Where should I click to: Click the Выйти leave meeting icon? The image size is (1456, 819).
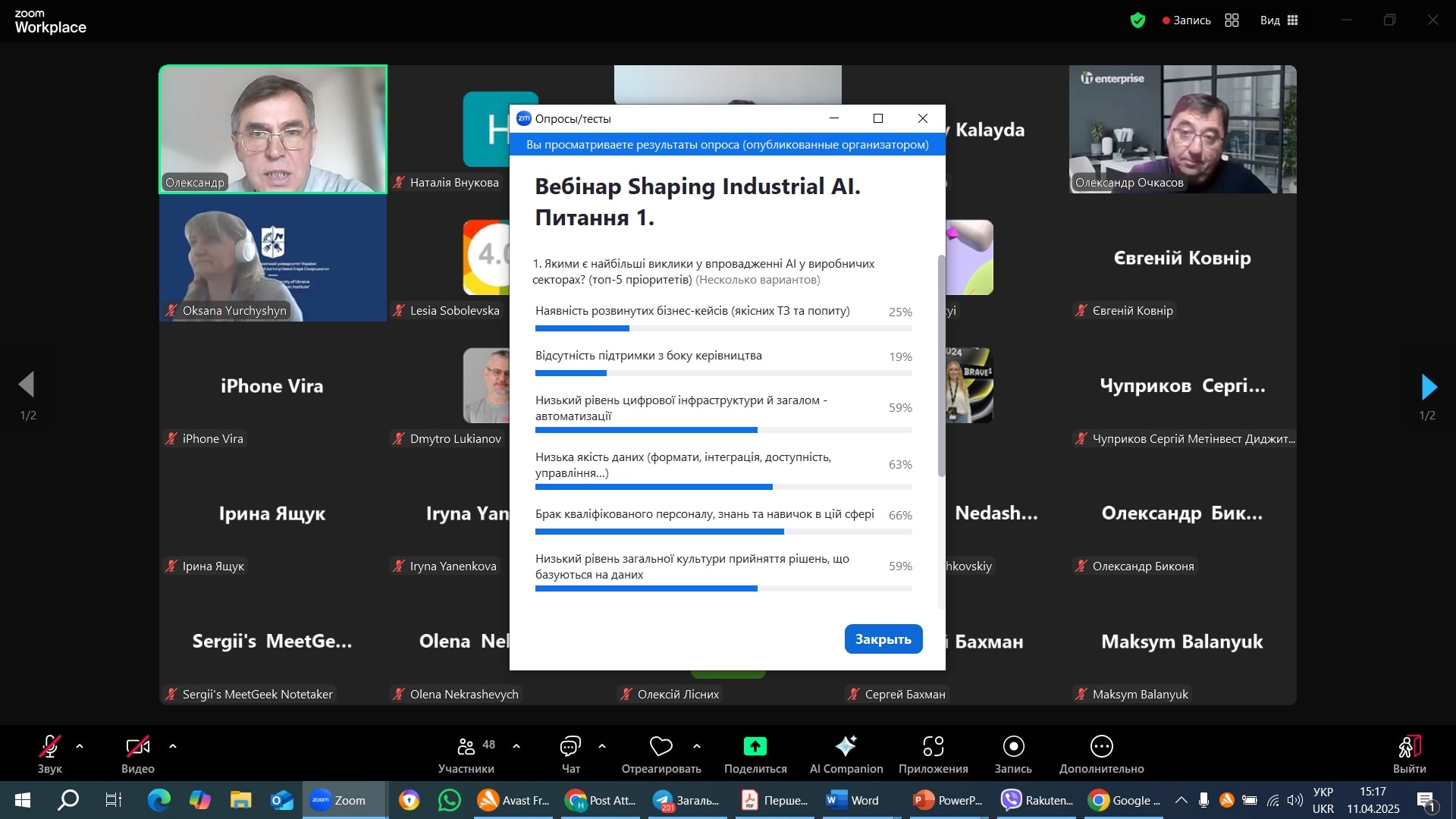[1409, 747]
